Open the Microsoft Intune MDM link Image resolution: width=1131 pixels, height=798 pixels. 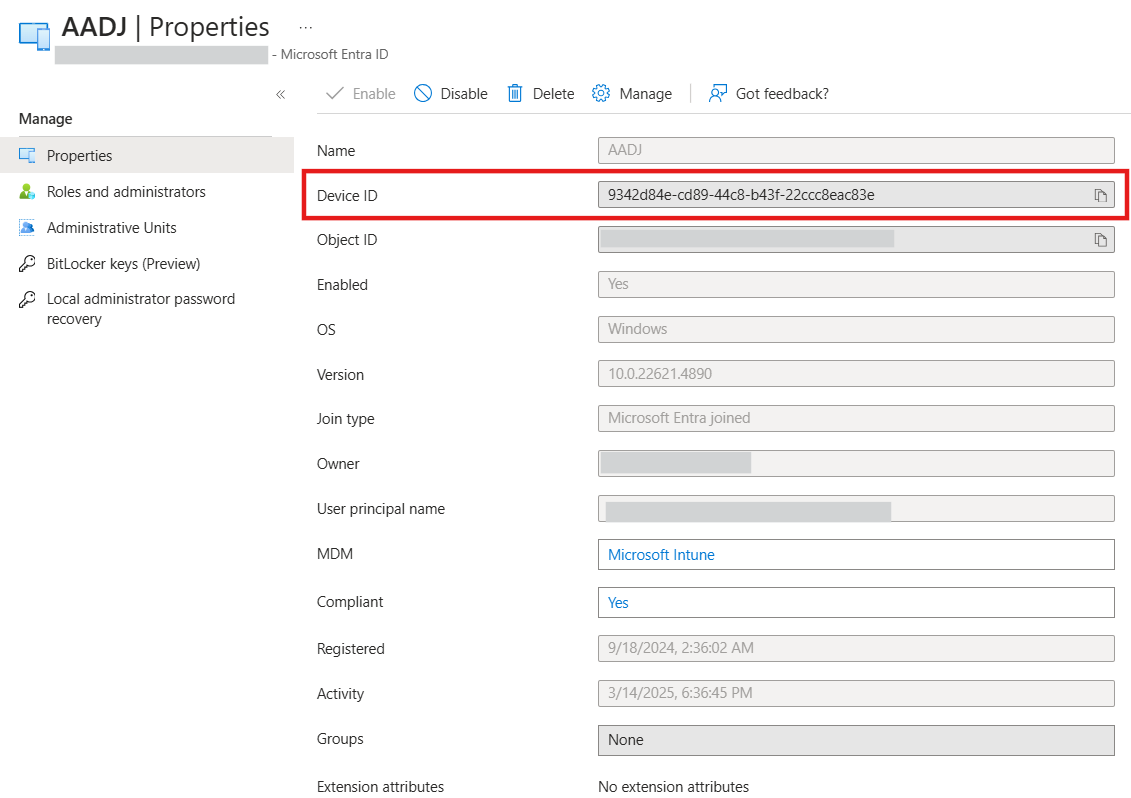pyautogui.click(x=661, y=555)
